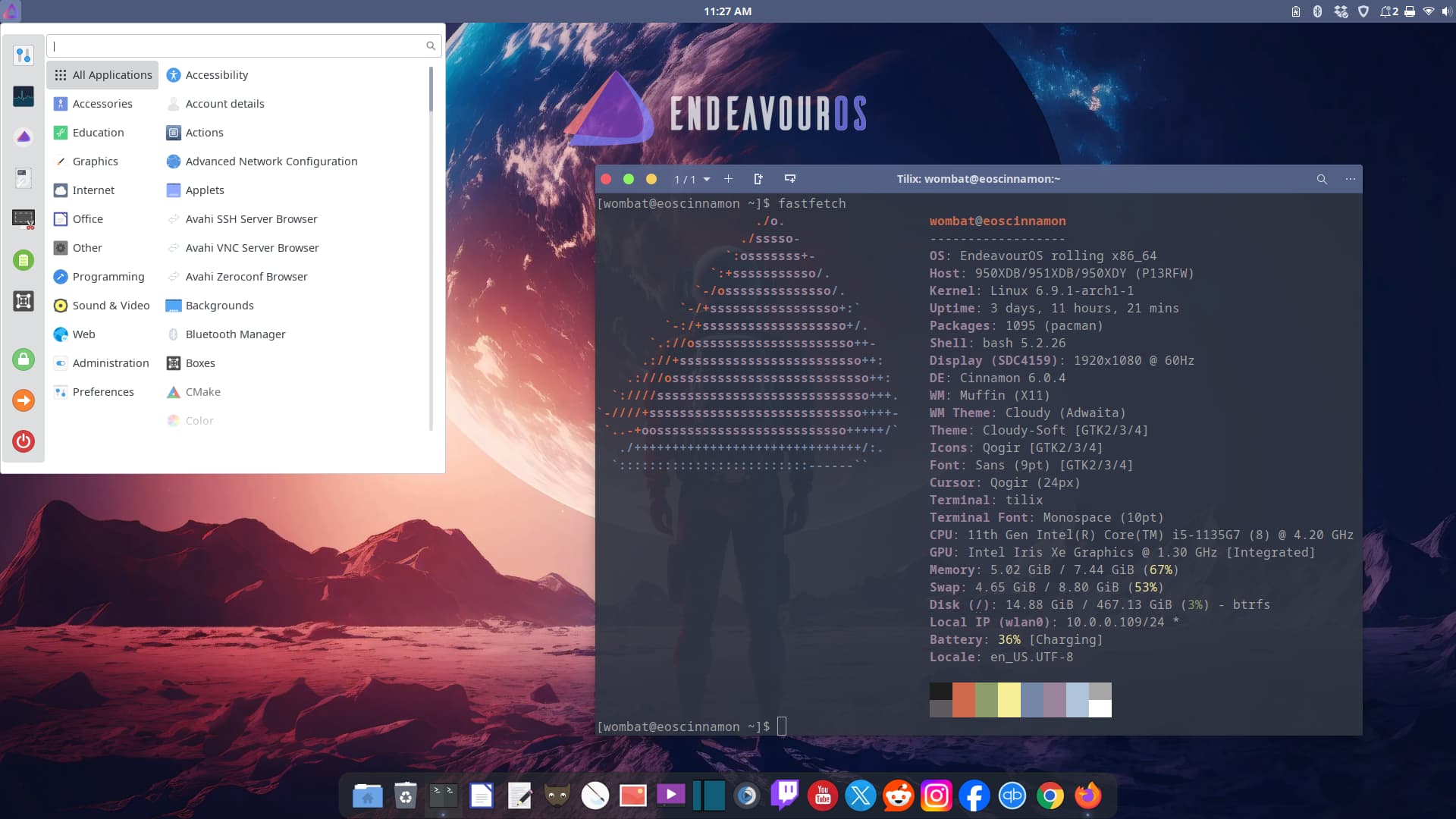This screenshot has height=819, width=1456.
Task: Open Bluetooth Manager from the app list
Action: 235,334
